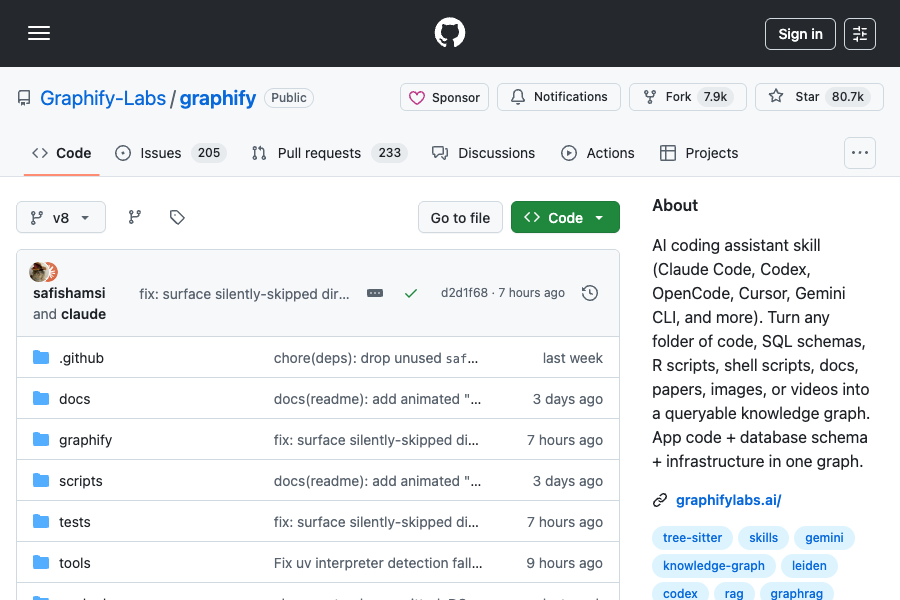Open tests row commit message link

pyautogui.click(x=376, y=522)
